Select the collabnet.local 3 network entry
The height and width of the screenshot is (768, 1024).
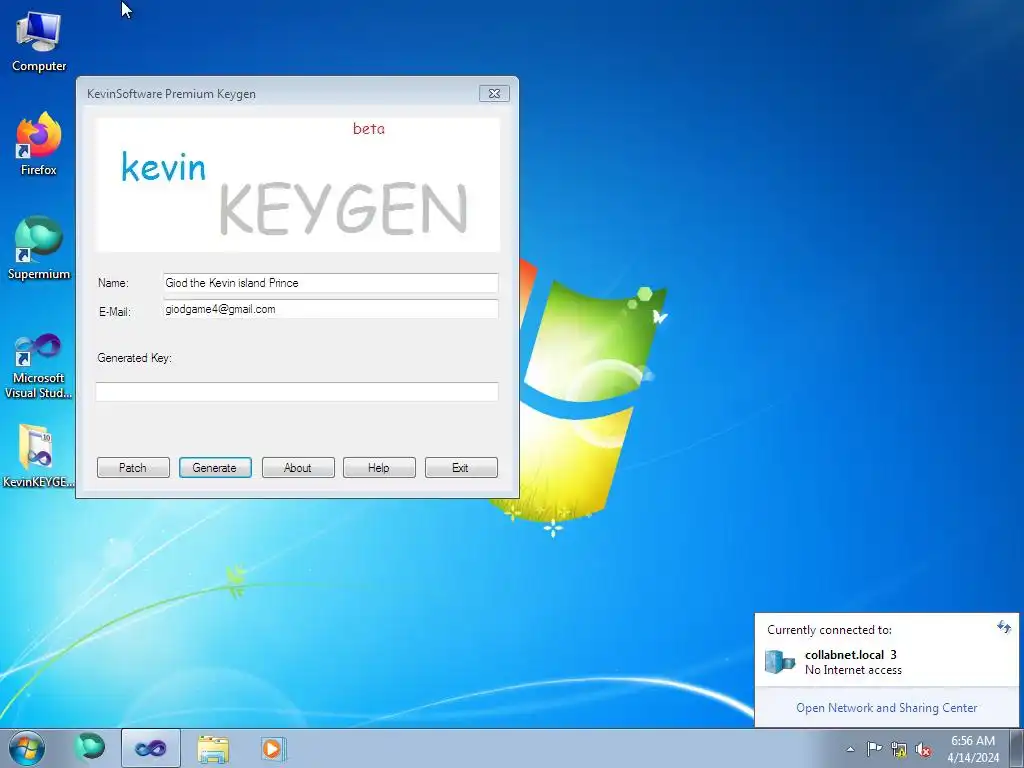pos(886,662)
